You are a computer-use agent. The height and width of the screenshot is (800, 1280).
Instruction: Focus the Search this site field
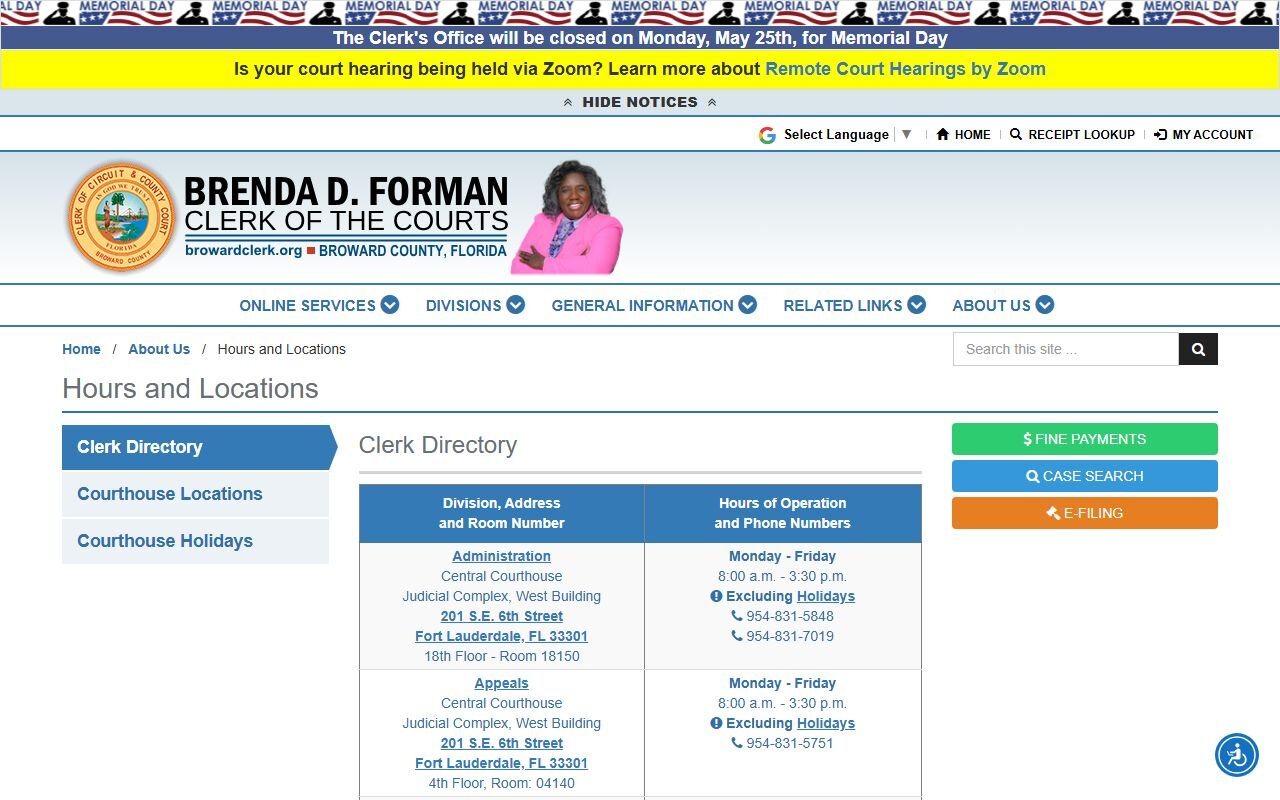click(x=1066, y=349)
